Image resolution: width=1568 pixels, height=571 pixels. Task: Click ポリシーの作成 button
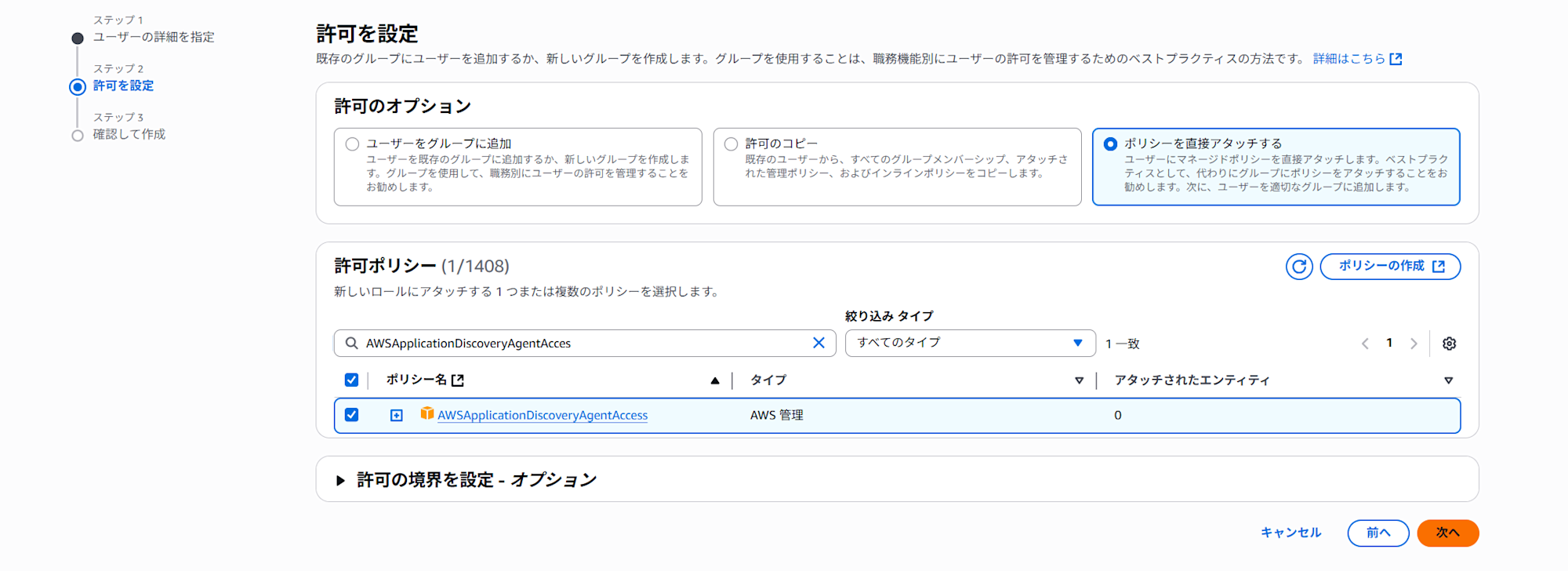click(1390, 267)
